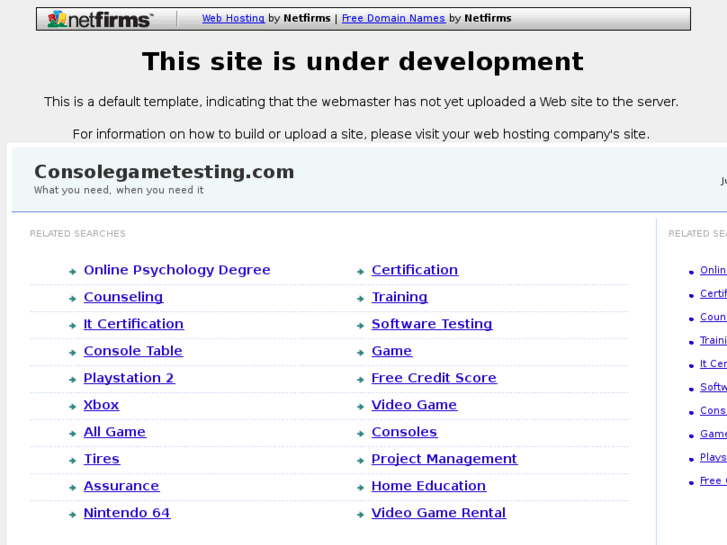This screenshot has width=727, height=545.
Task: Open Online Psychology Degree search link
Action: click(x=177, y=270)
